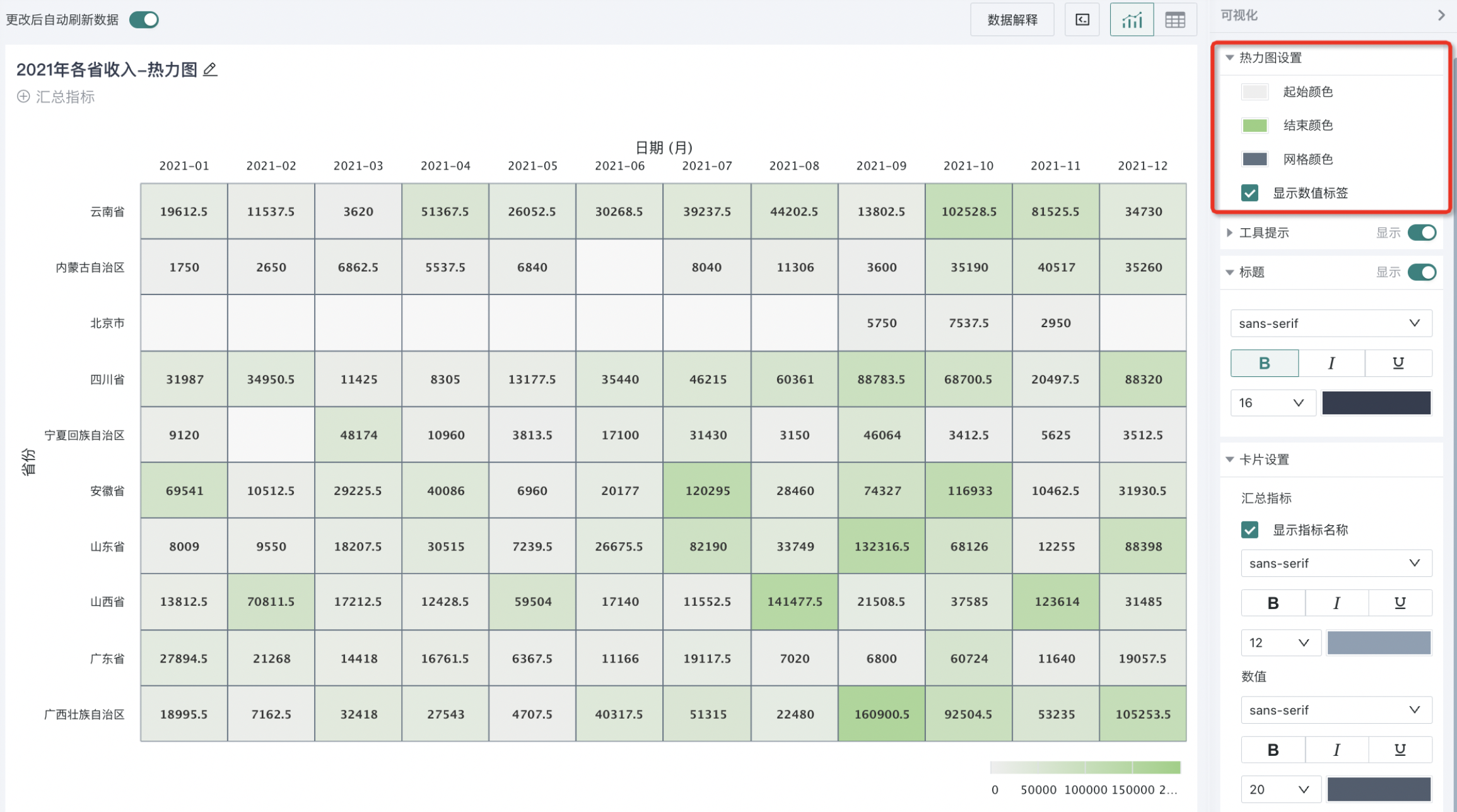
Task: Pick the 结束颜色 green swatch
Action: 1255,125
